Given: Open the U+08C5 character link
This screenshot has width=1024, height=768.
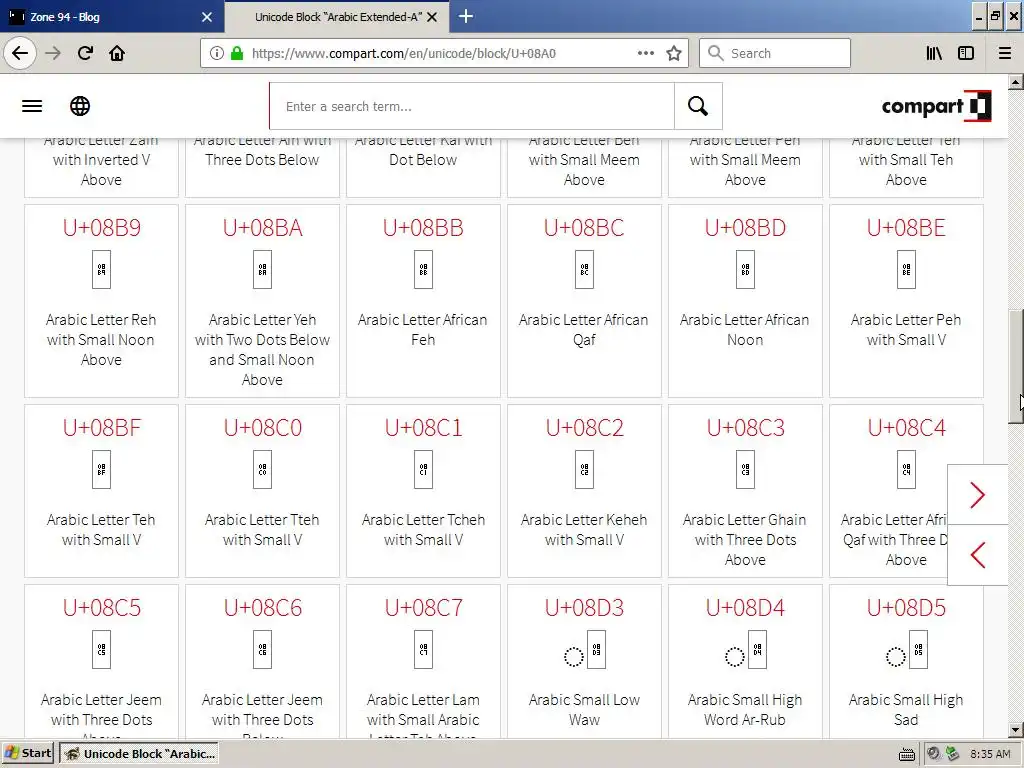Looking at the screenshot, I should [101, 608].
